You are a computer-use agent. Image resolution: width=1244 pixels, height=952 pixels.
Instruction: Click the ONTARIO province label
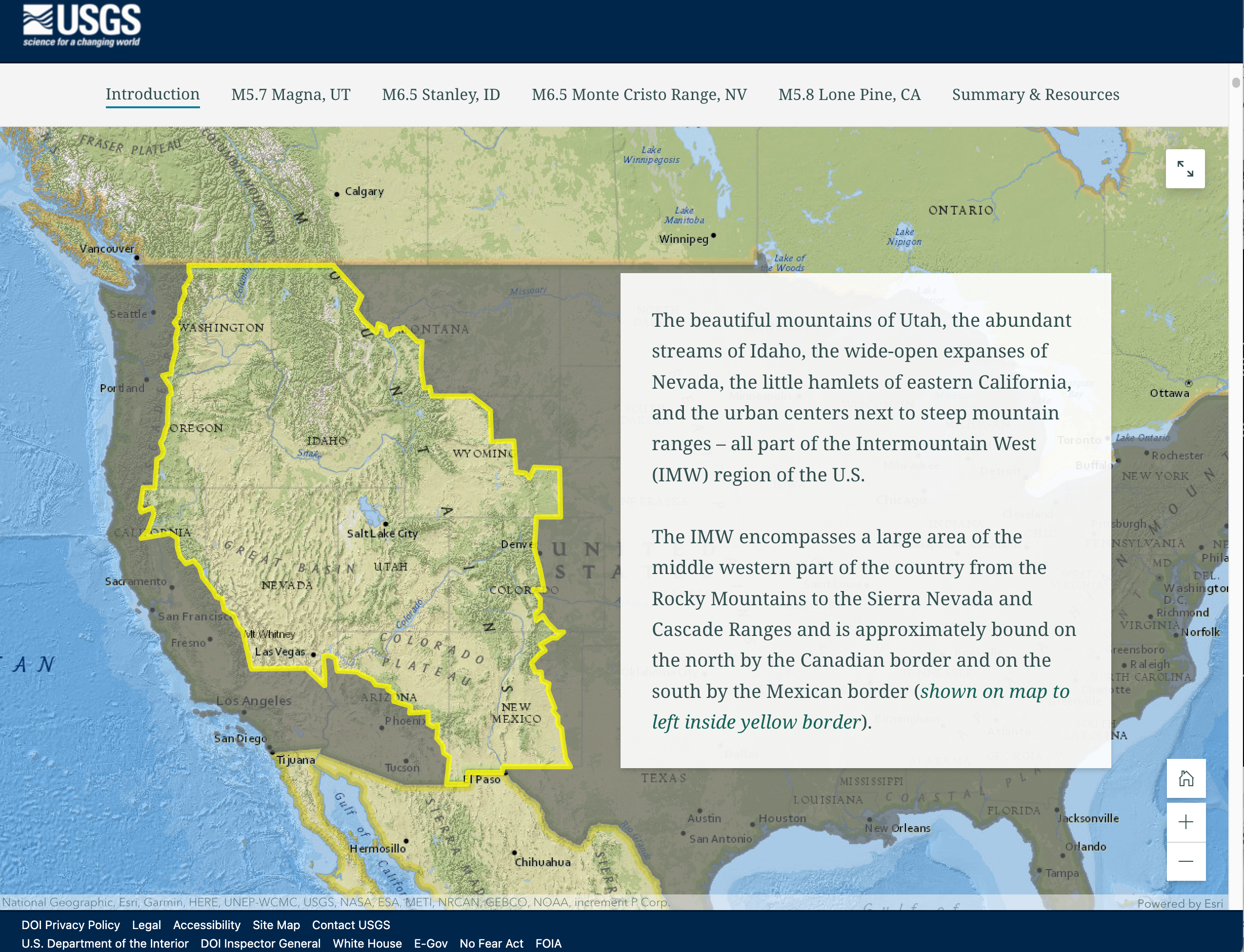point(961,210)
